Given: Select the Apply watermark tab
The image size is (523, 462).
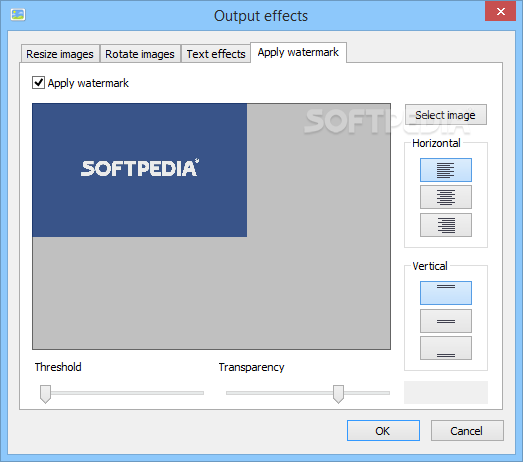Looking at the screenshot, I should coord(298,52).
